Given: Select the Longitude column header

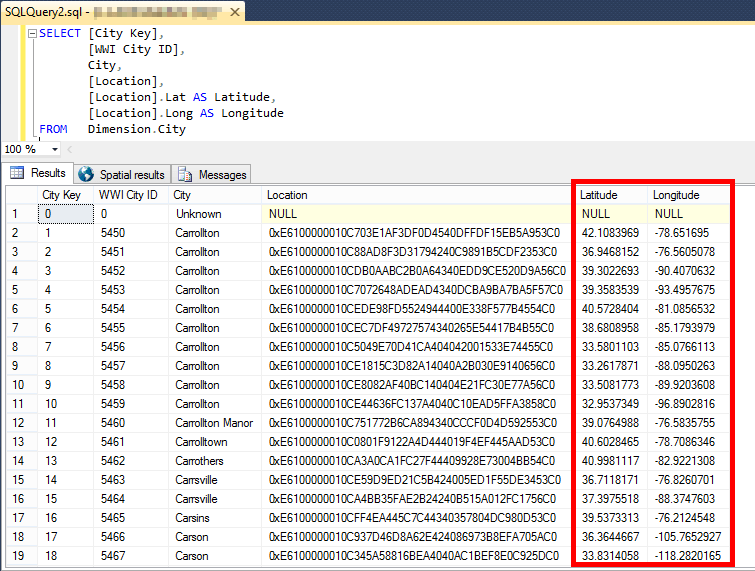Looking at the screenshot, I should [x=689, y=195].
